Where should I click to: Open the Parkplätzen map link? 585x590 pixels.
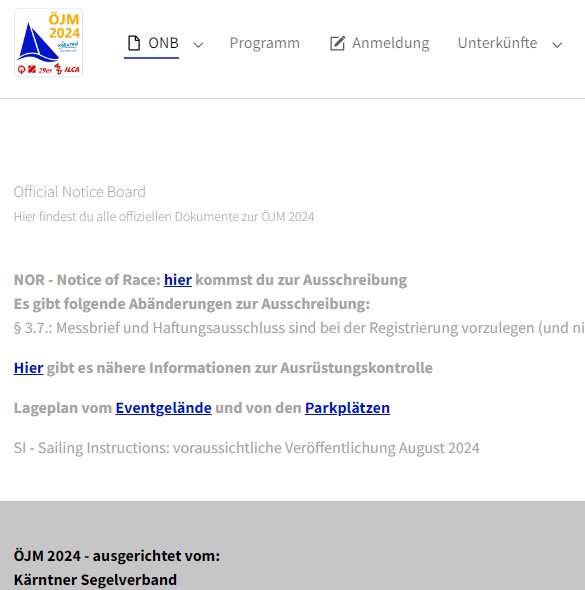pos(347,408)
